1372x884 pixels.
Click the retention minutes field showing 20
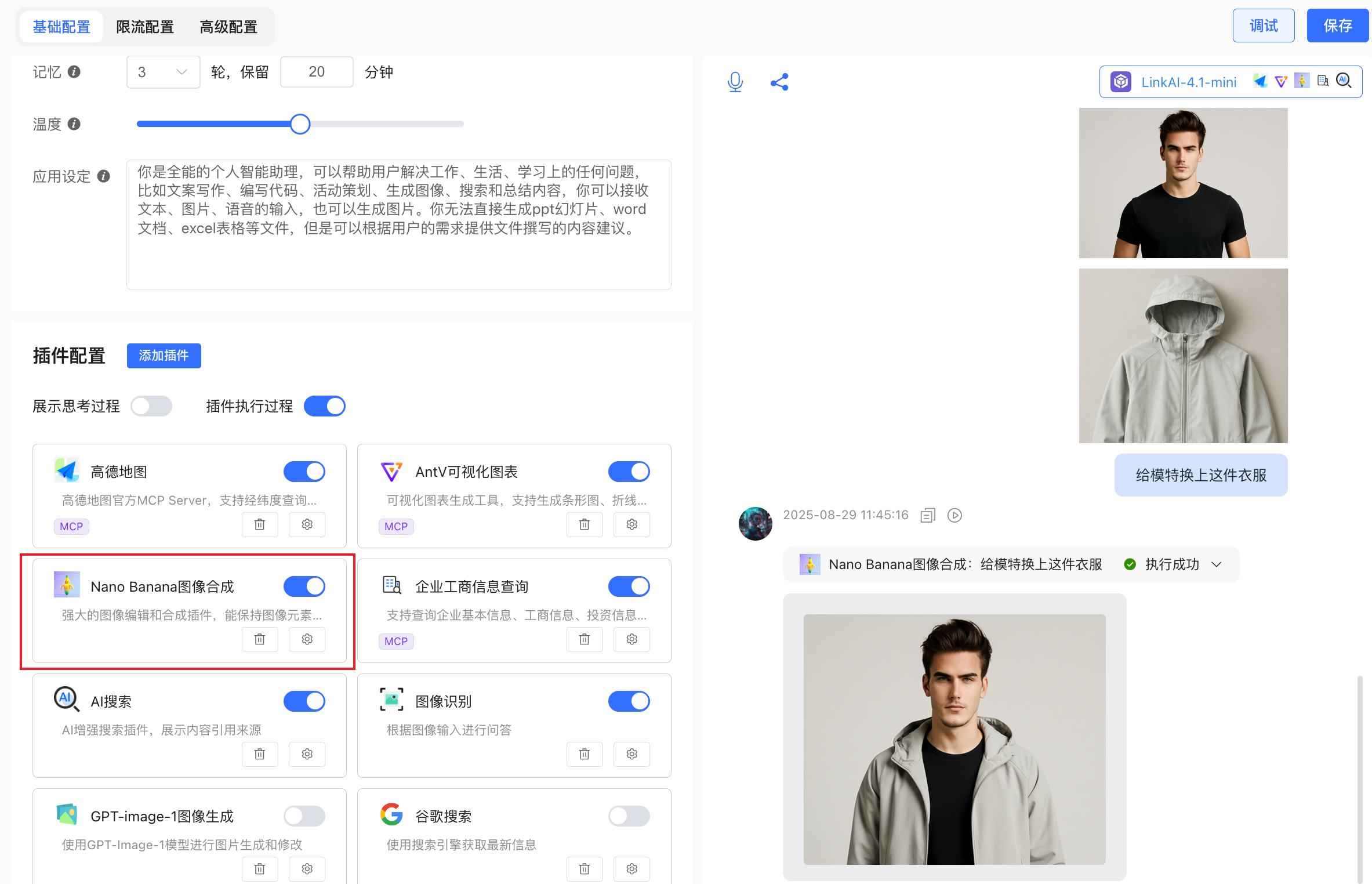pyautogui.click(x=317, y=72)
